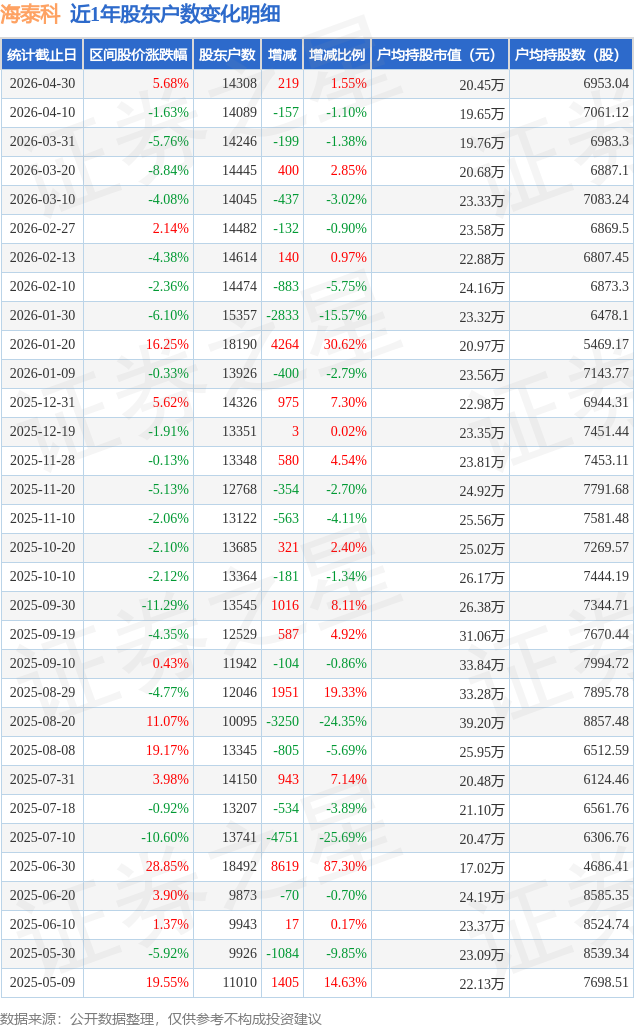Select the 39.20万 market value cell

click(x=482, y=722)
